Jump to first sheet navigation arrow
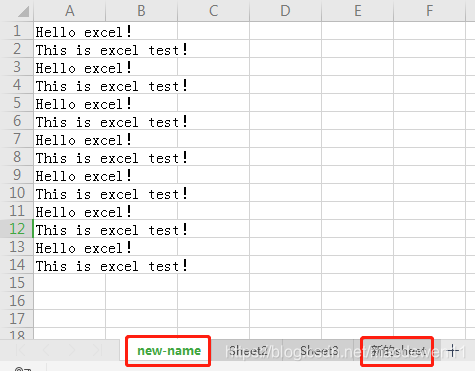 coord(21,350)
